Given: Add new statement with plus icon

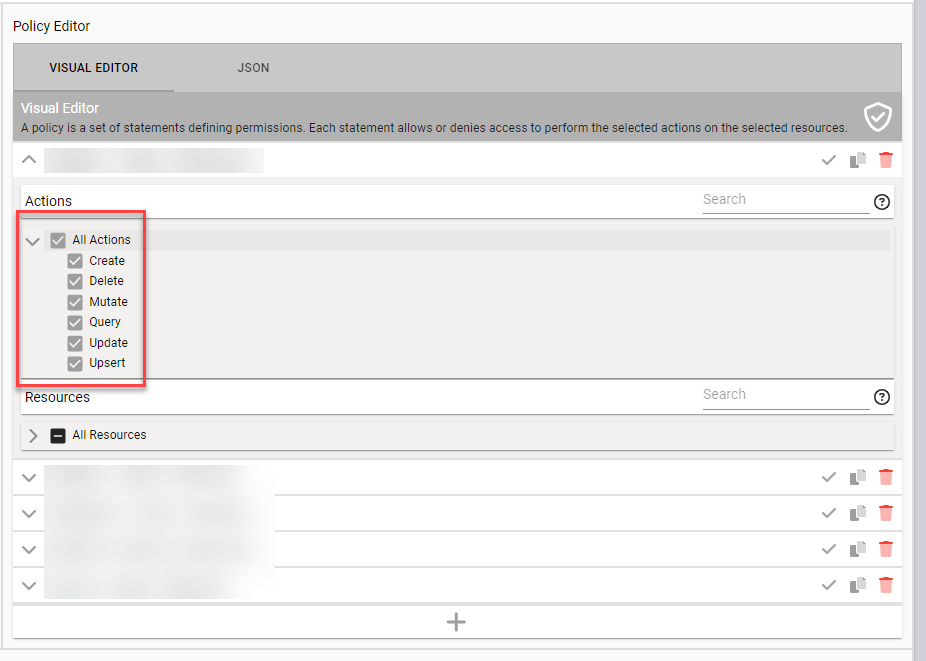Looking at the screenshot, I should [x=456, y=622].
